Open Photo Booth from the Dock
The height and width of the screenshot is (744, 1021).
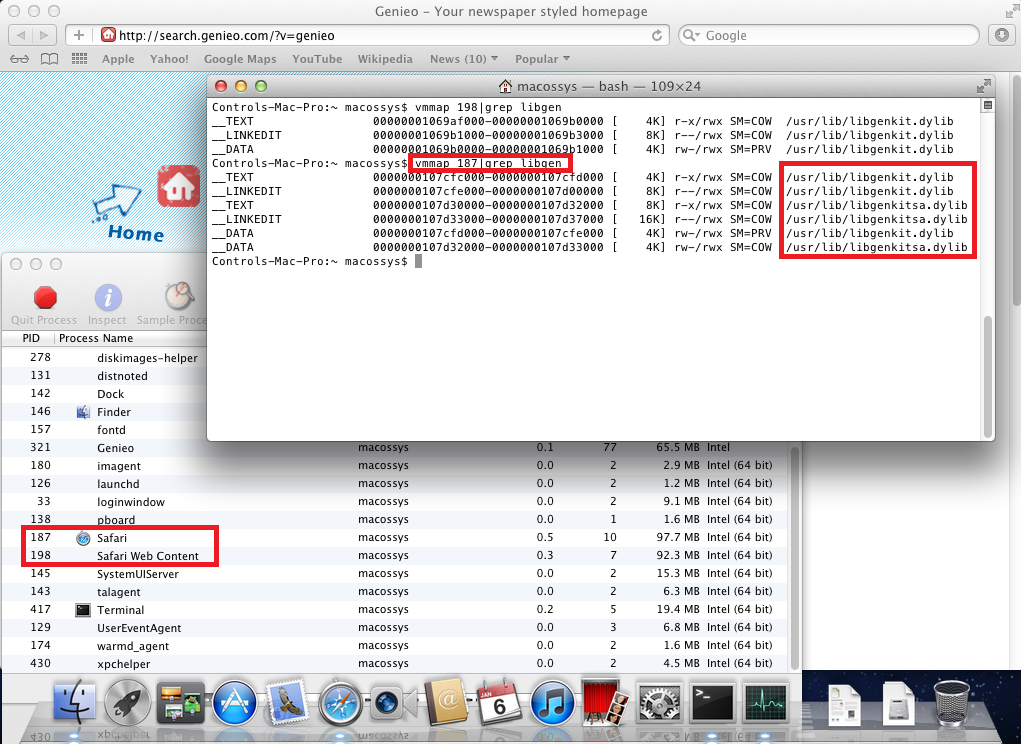click(605, 702)
